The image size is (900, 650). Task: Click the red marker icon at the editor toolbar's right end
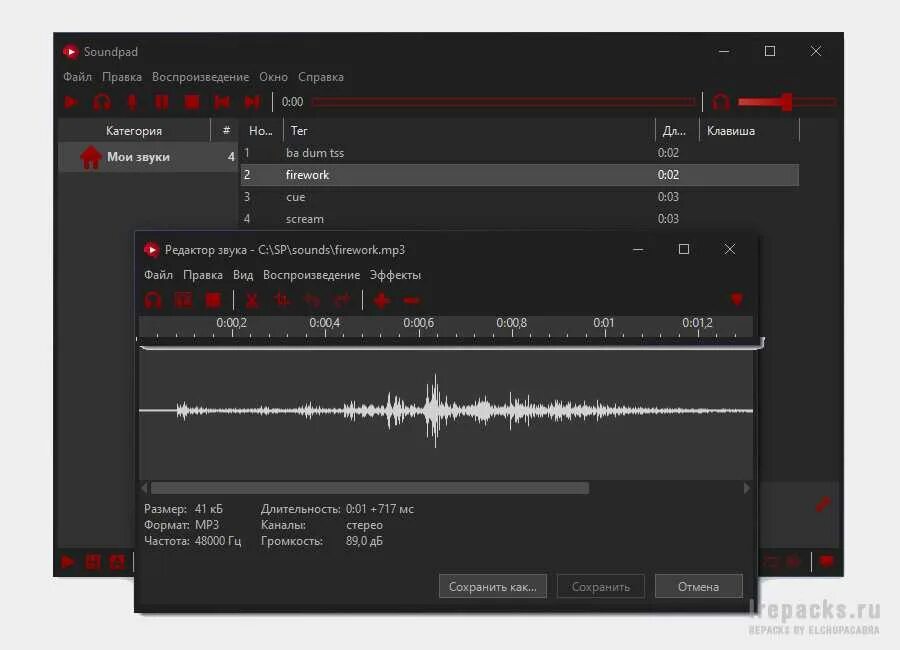pos(737,299)
